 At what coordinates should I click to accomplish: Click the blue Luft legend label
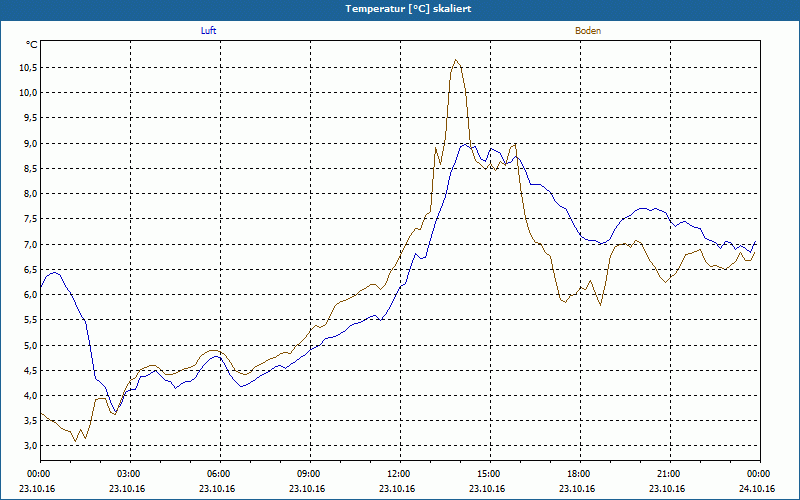pos(208,31)
